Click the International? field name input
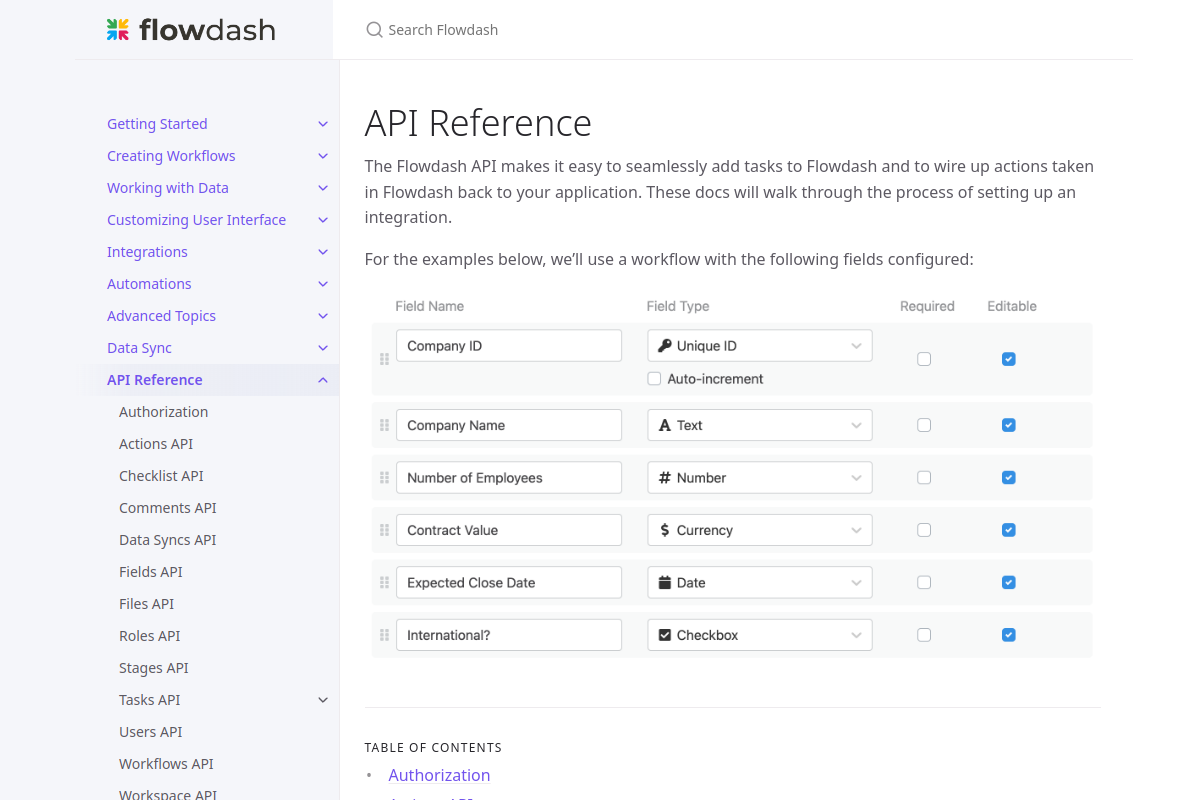1200x800 pixels. (x=509, y=635)
